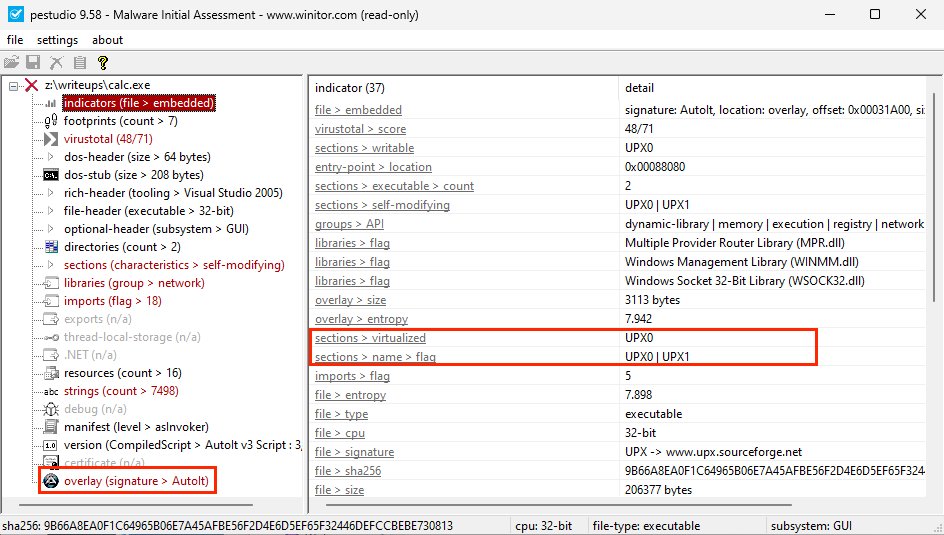This screenshot has width=944, height=535.
Task: Click the file > sha256 link
Action: tap(348, 471)
